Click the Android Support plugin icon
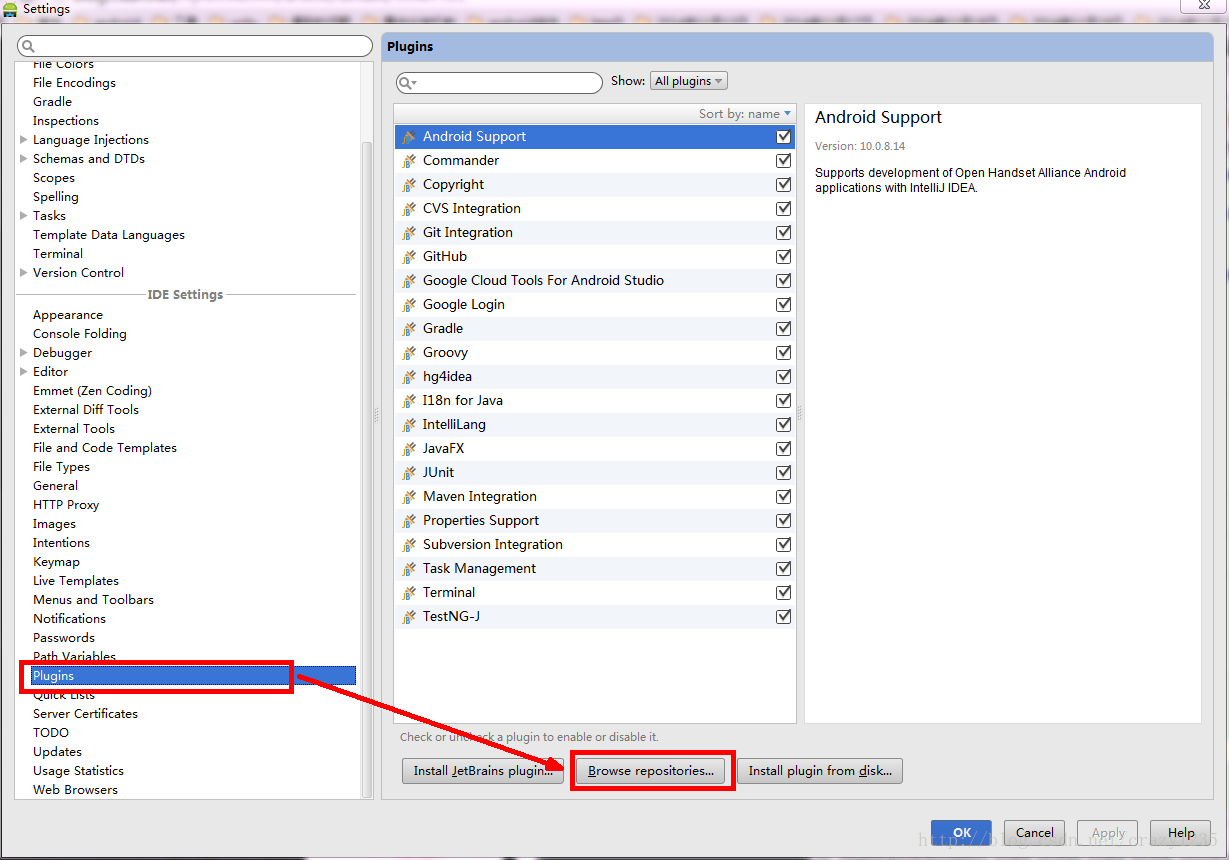This screenshot has height=860, width=1229. [x=409, y=137]
